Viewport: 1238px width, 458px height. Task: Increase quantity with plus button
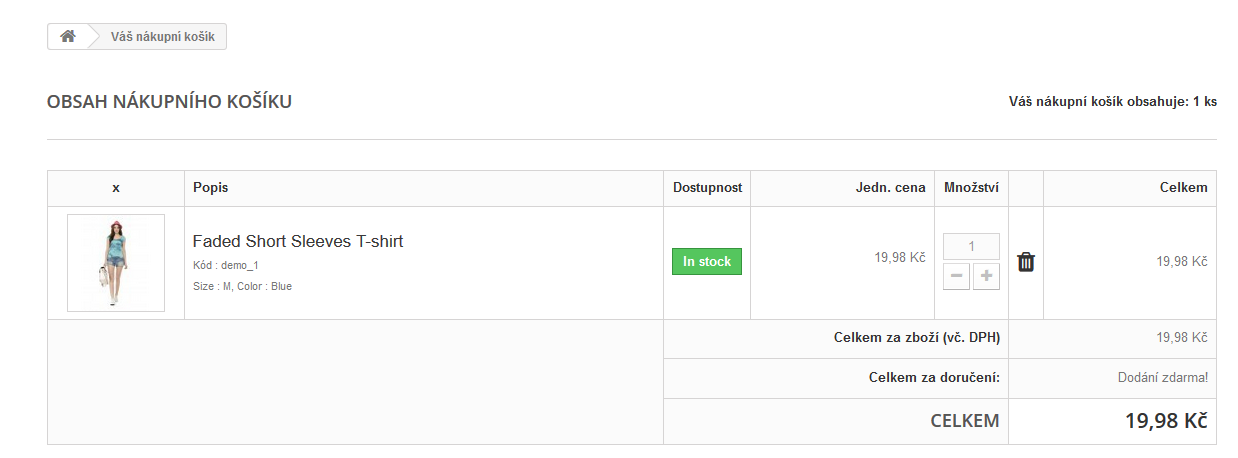pyautogui.click(x=986, y=277)
